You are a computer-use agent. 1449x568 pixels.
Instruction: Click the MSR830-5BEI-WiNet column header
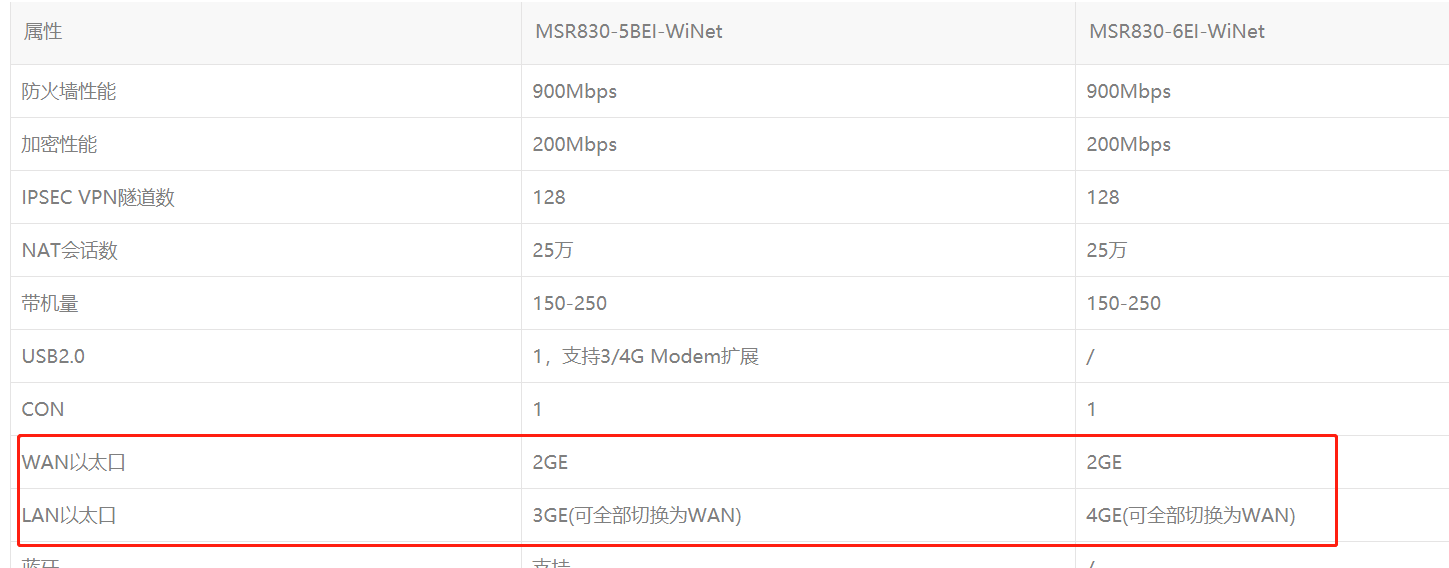[628, 32]
